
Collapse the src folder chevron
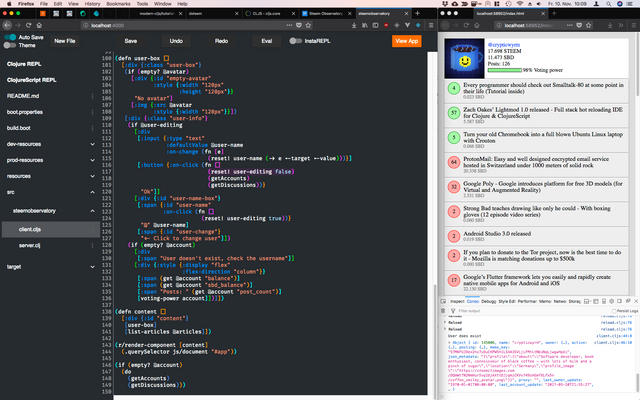point(92,192)
